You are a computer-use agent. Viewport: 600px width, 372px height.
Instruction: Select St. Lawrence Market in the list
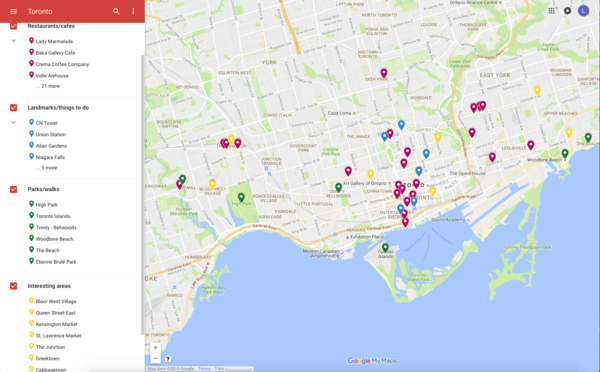[x=59, y=336]
